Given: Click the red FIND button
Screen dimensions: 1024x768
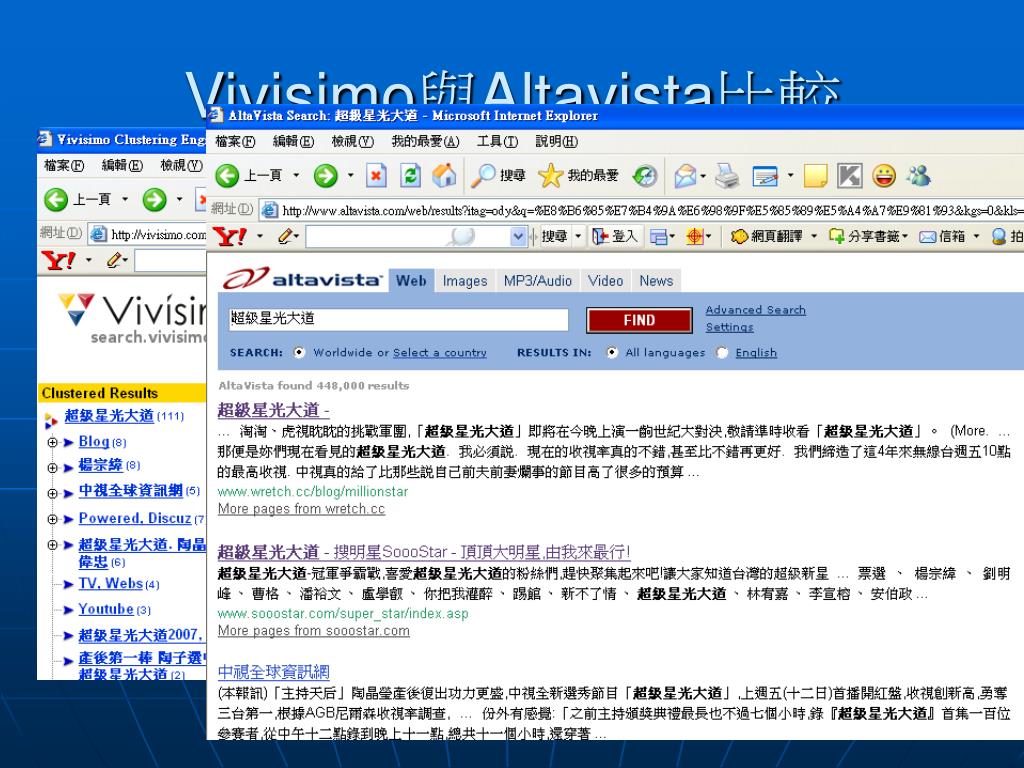Looking at the screenshot, I should click(639, 320).
